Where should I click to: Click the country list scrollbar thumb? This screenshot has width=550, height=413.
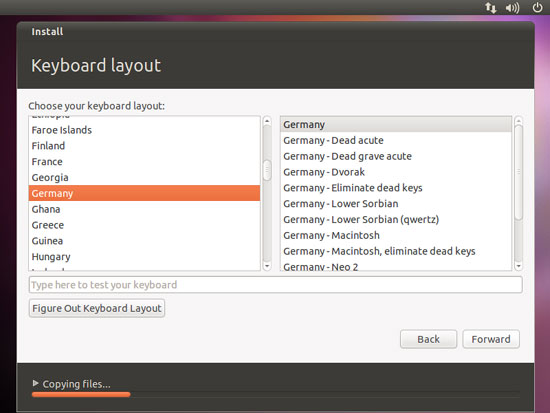coord(267,170)
